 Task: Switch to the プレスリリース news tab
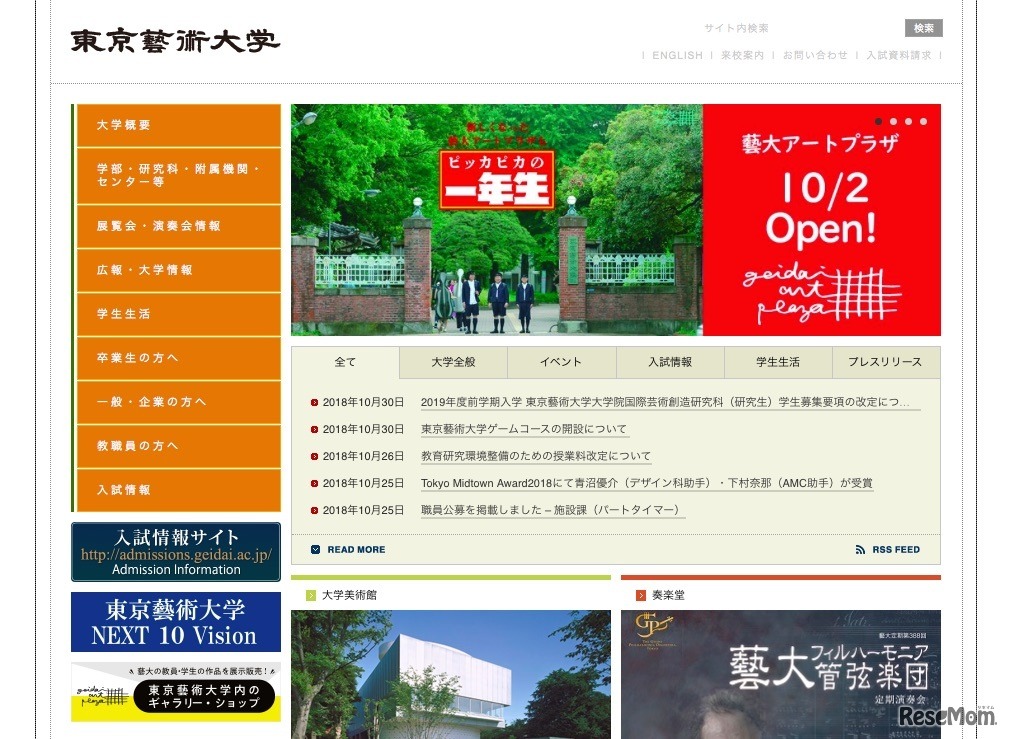(x=885, y=362)
